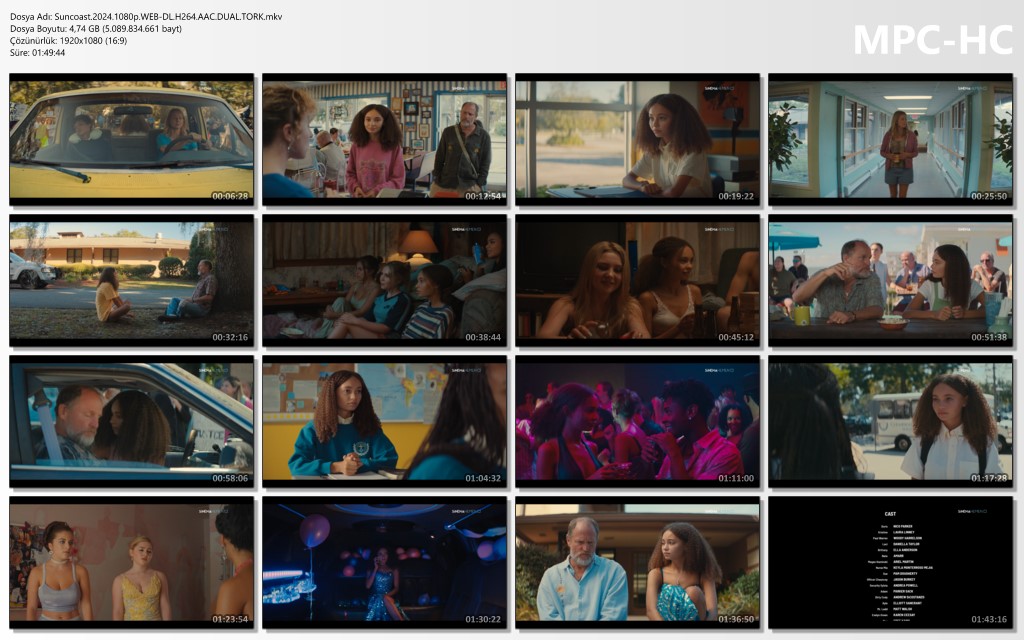The height and width of the screenshot is (640, 1024).
Task: Click the thumbnail timestamped 01:17:28
Action: 890,421
